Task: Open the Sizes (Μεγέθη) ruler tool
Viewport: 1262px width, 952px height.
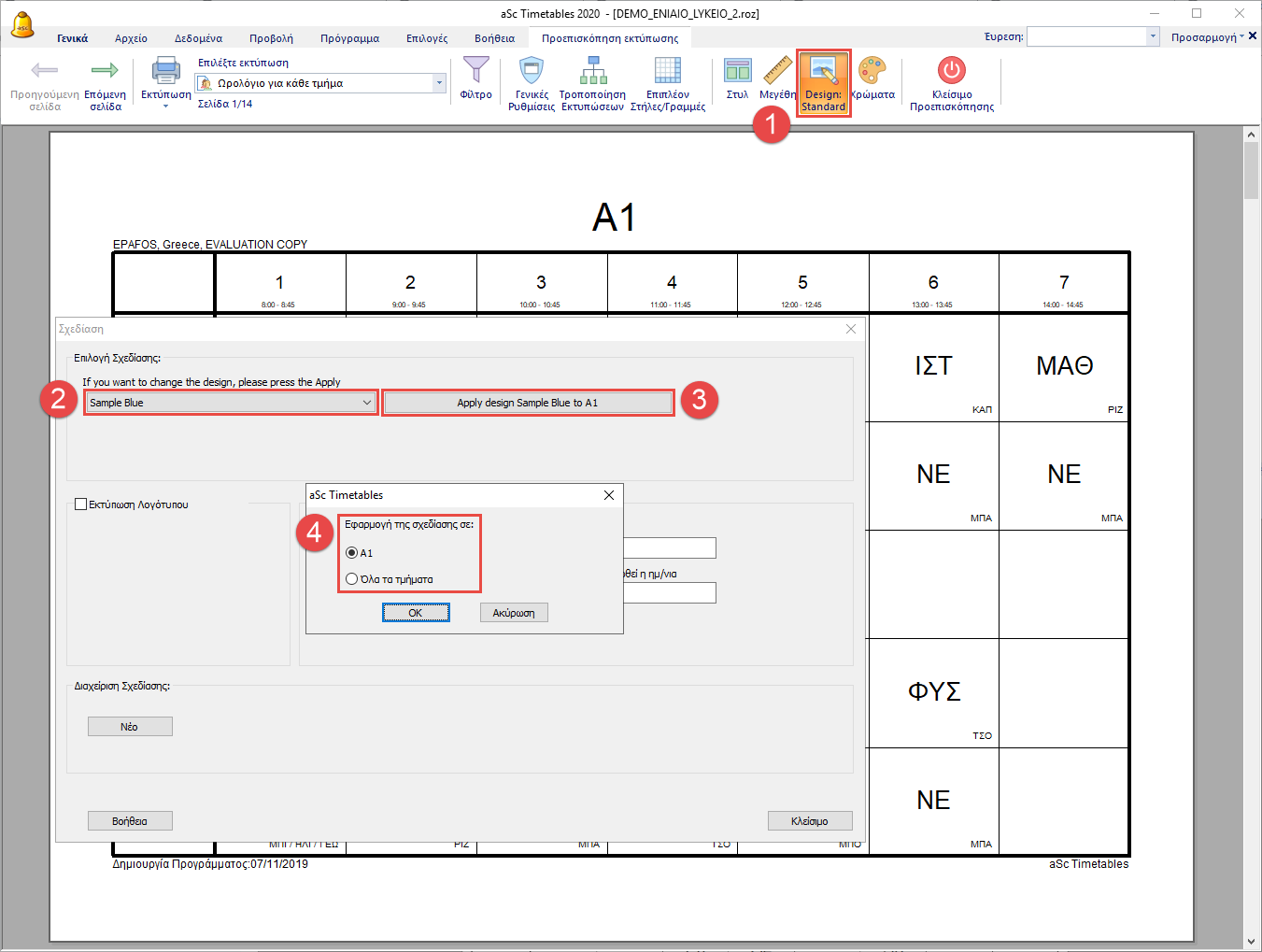Action: [776, 72]
